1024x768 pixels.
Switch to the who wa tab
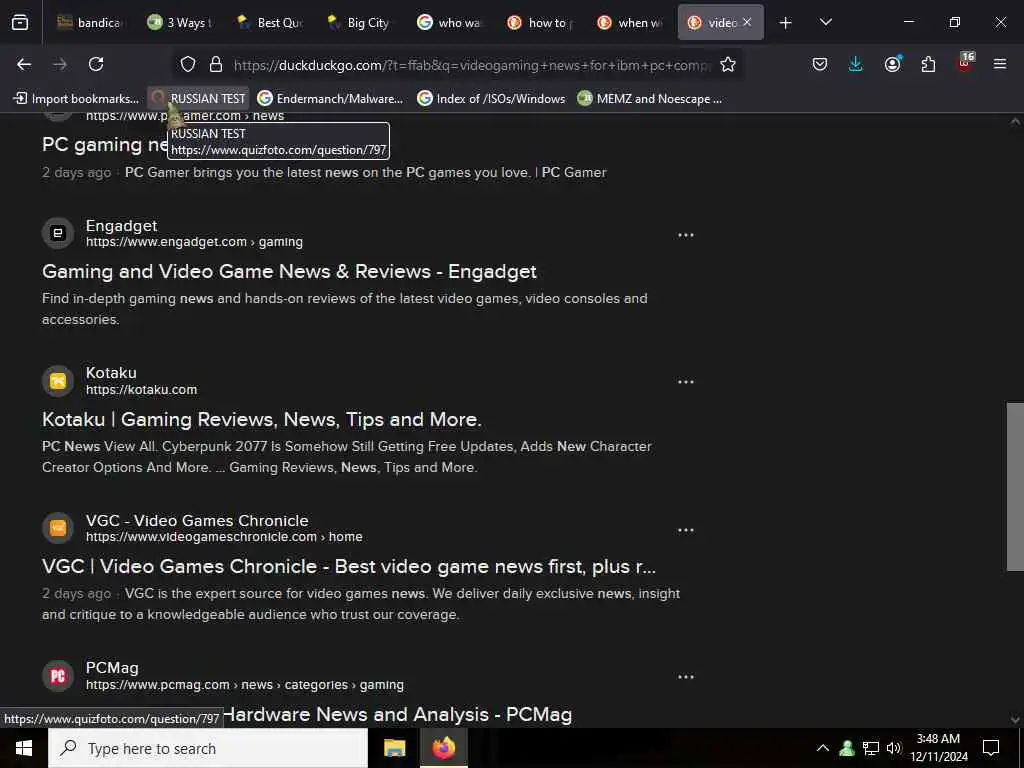click(449, 23)
